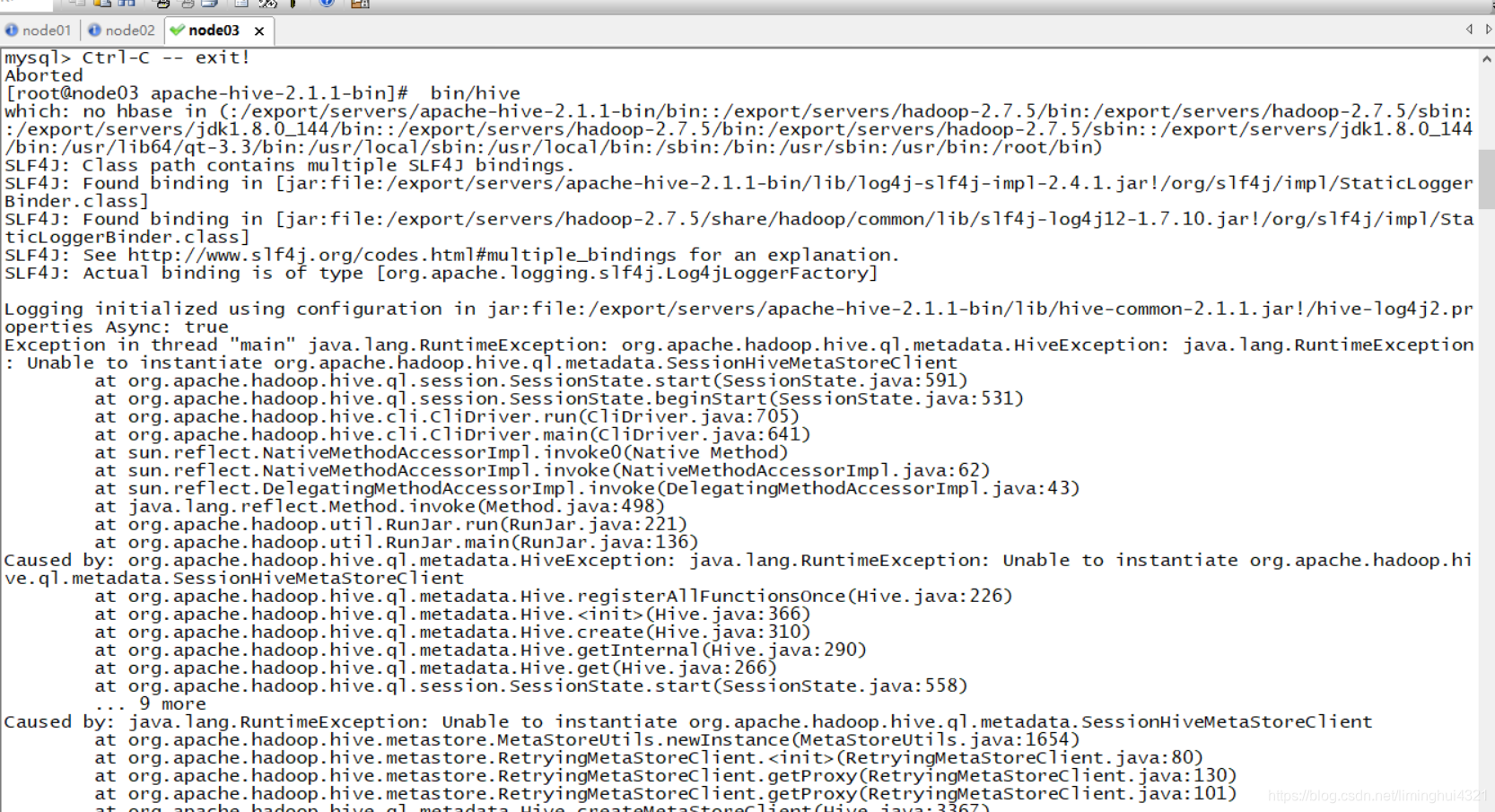This screenshot has height=812, width=1495.
Task: Click 'SessionState.start(SessionState.java:558)' stack line
Action: click(x=531, y=685)
